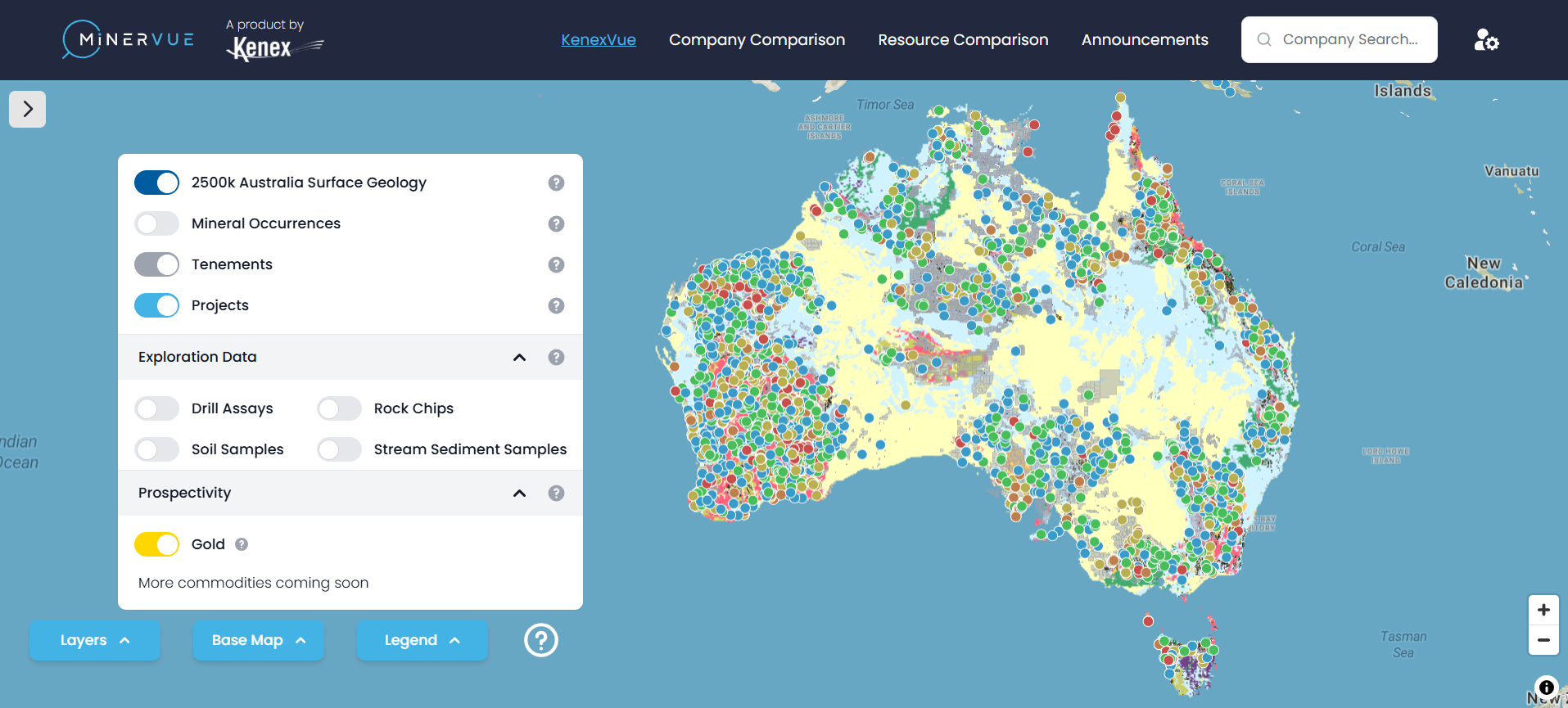Open the Company Comparison page
1568x708 pixels.
point(757,40)
